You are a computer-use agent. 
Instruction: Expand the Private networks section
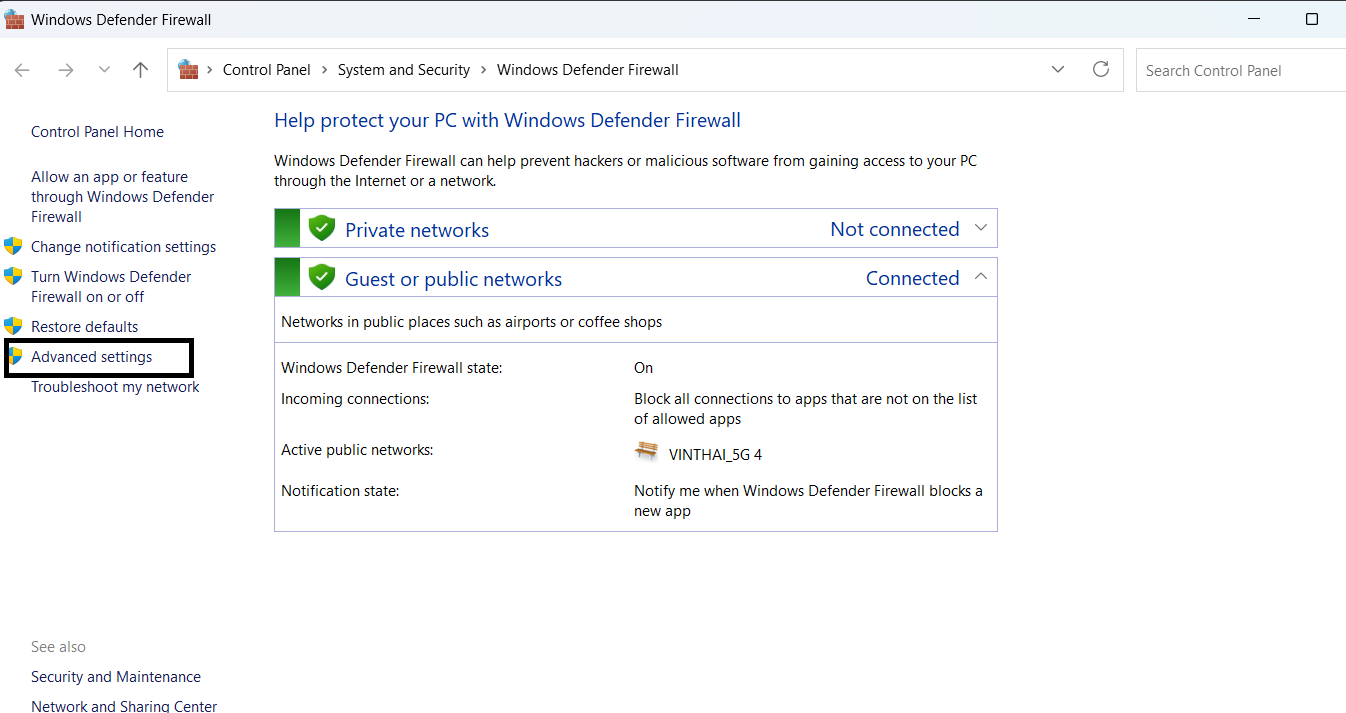pyautogui.click(x=981, y=228)
